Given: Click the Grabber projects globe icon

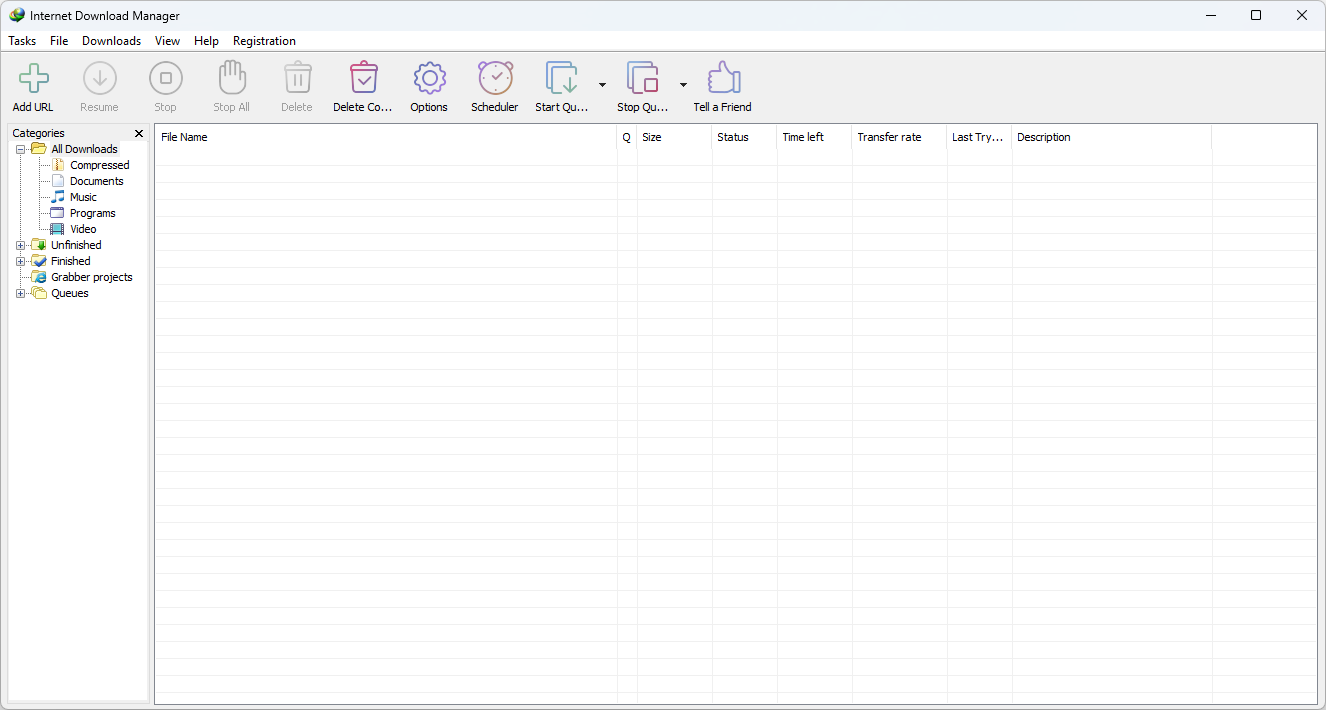Looking at the screenshot, I should (39, 277).
